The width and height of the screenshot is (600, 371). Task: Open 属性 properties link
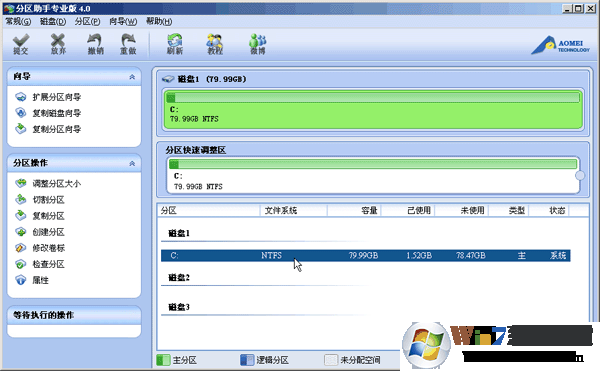pos(40,280)
